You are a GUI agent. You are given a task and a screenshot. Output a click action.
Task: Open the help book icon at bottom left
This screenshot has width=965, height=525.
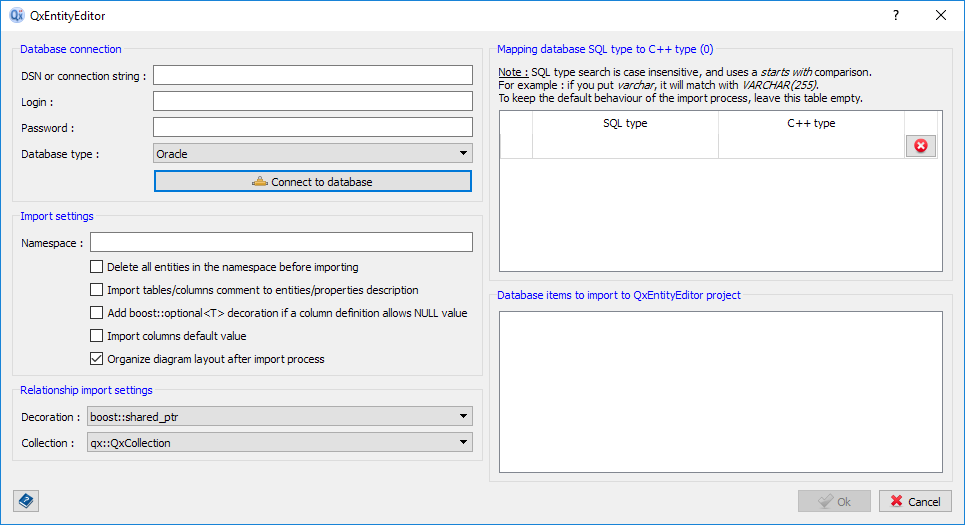click(x=26, y=501)
